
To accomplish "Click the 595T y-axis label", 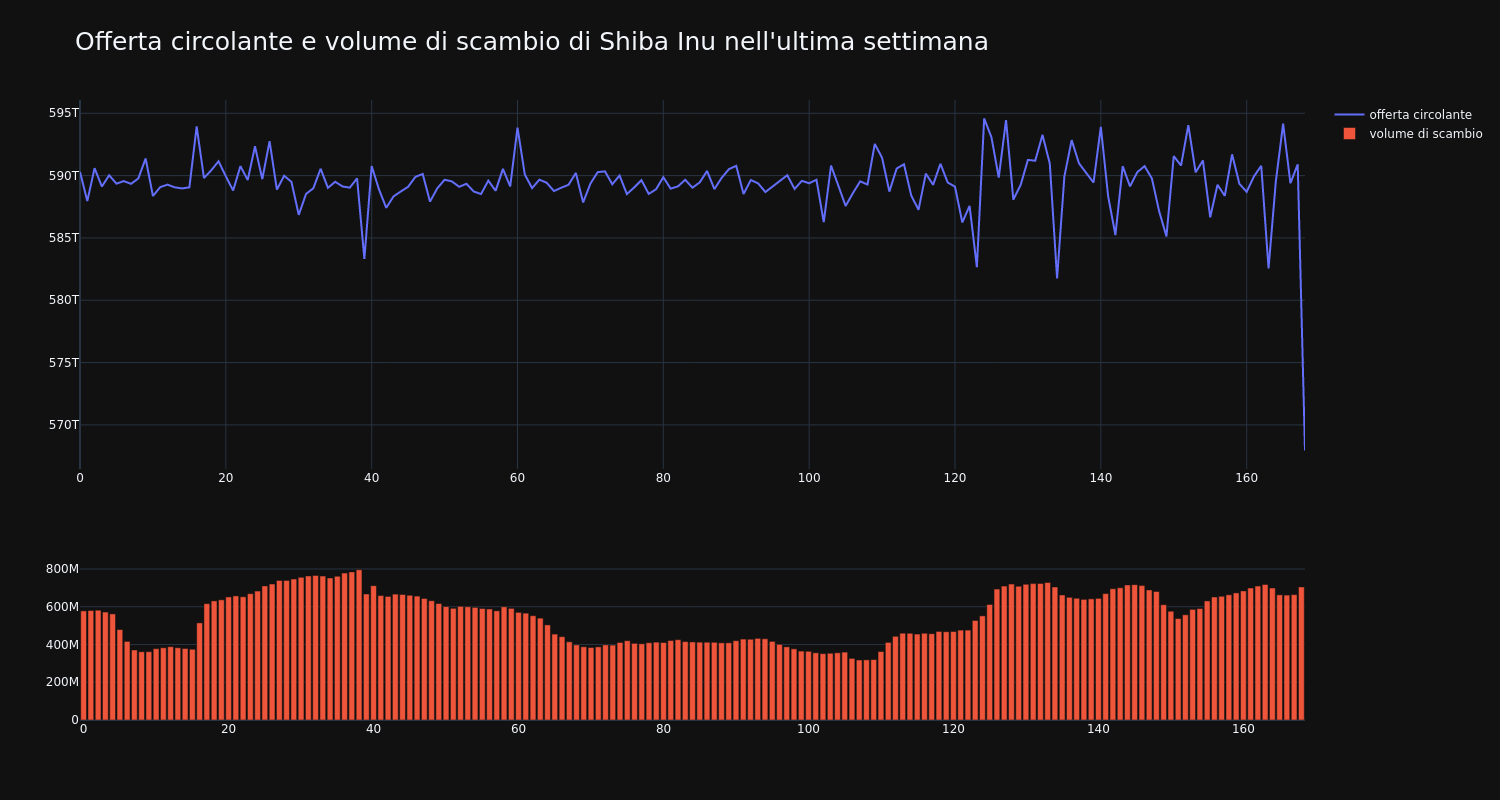I will coord(63,113).
